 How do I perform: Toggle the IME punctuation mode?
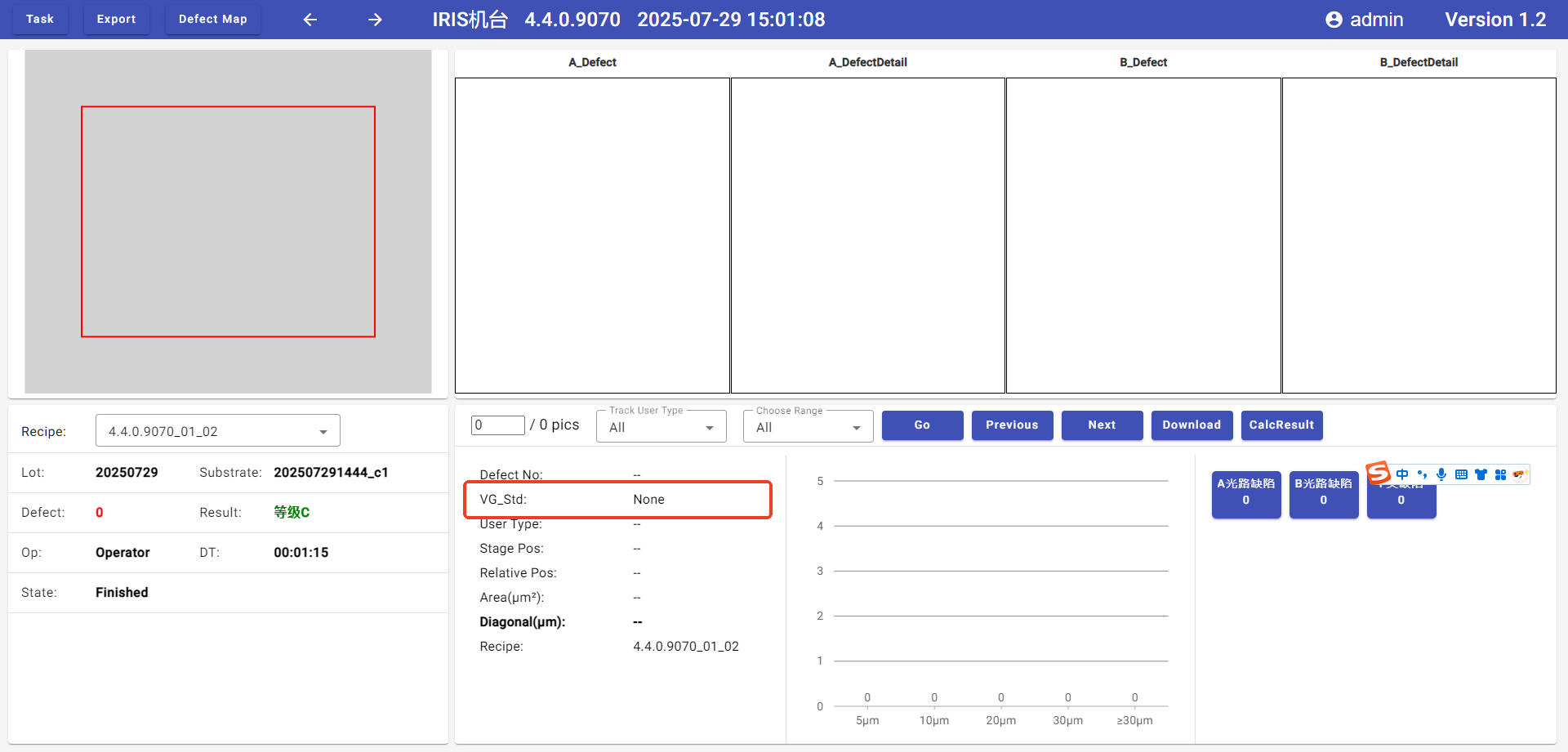1422,474
